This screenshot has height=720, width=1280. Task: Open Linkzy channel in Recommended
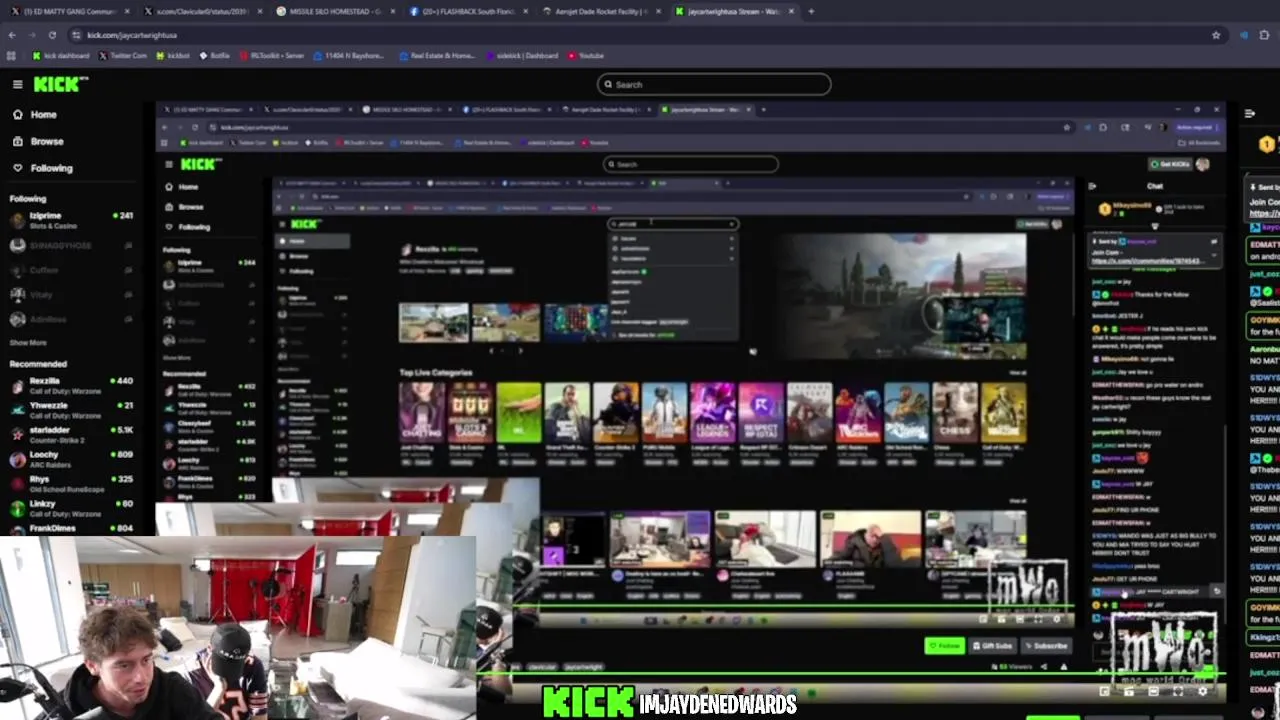click(x=71, y=508)
